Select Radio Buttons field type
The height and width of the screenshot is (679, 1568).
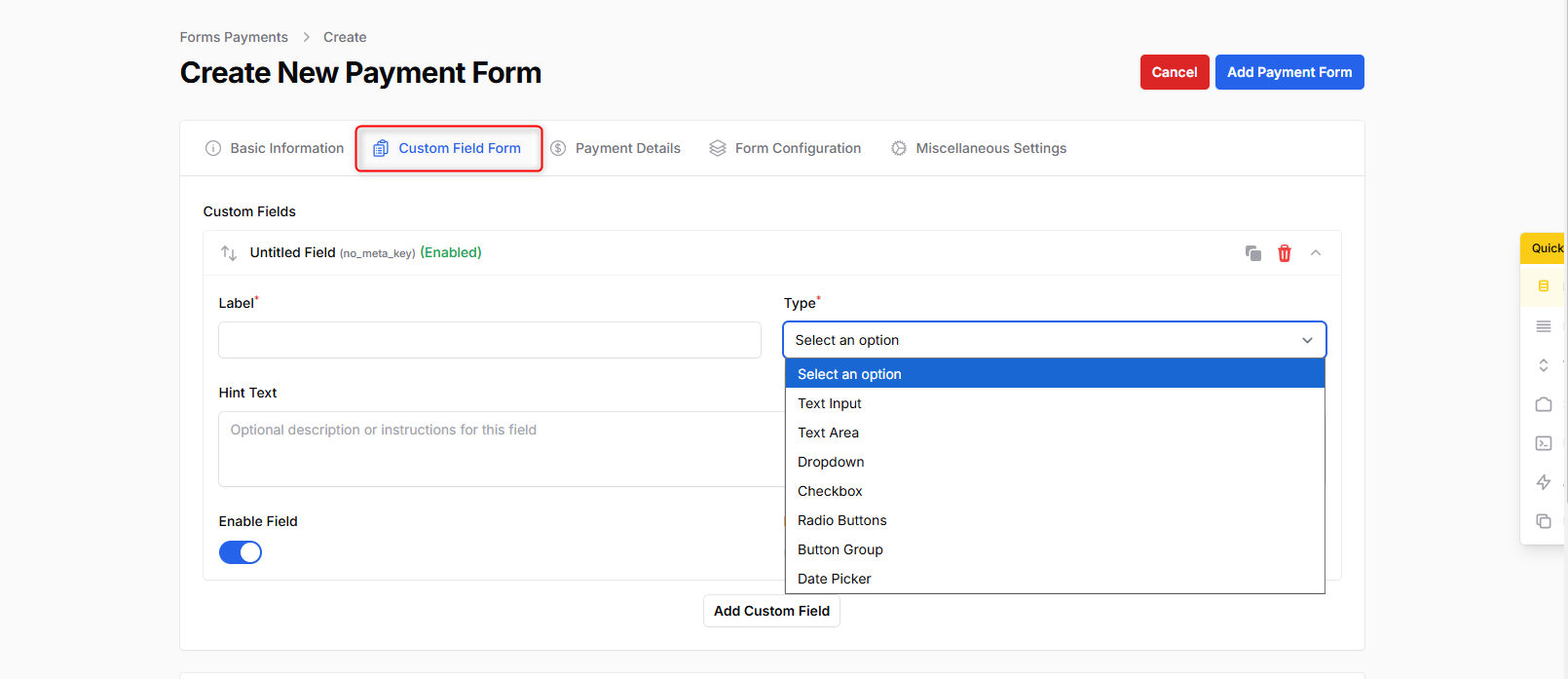(x=1055, y=520)
